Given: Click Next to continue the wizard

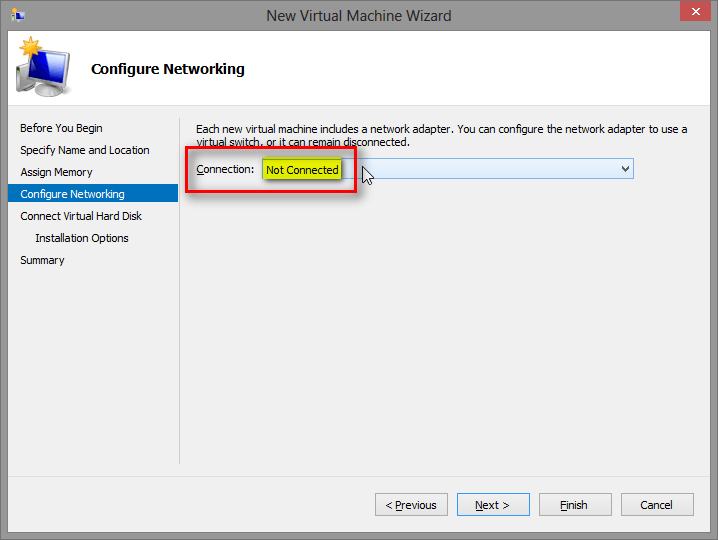Looking at the screenshot, I should click(x=492, y=505).
